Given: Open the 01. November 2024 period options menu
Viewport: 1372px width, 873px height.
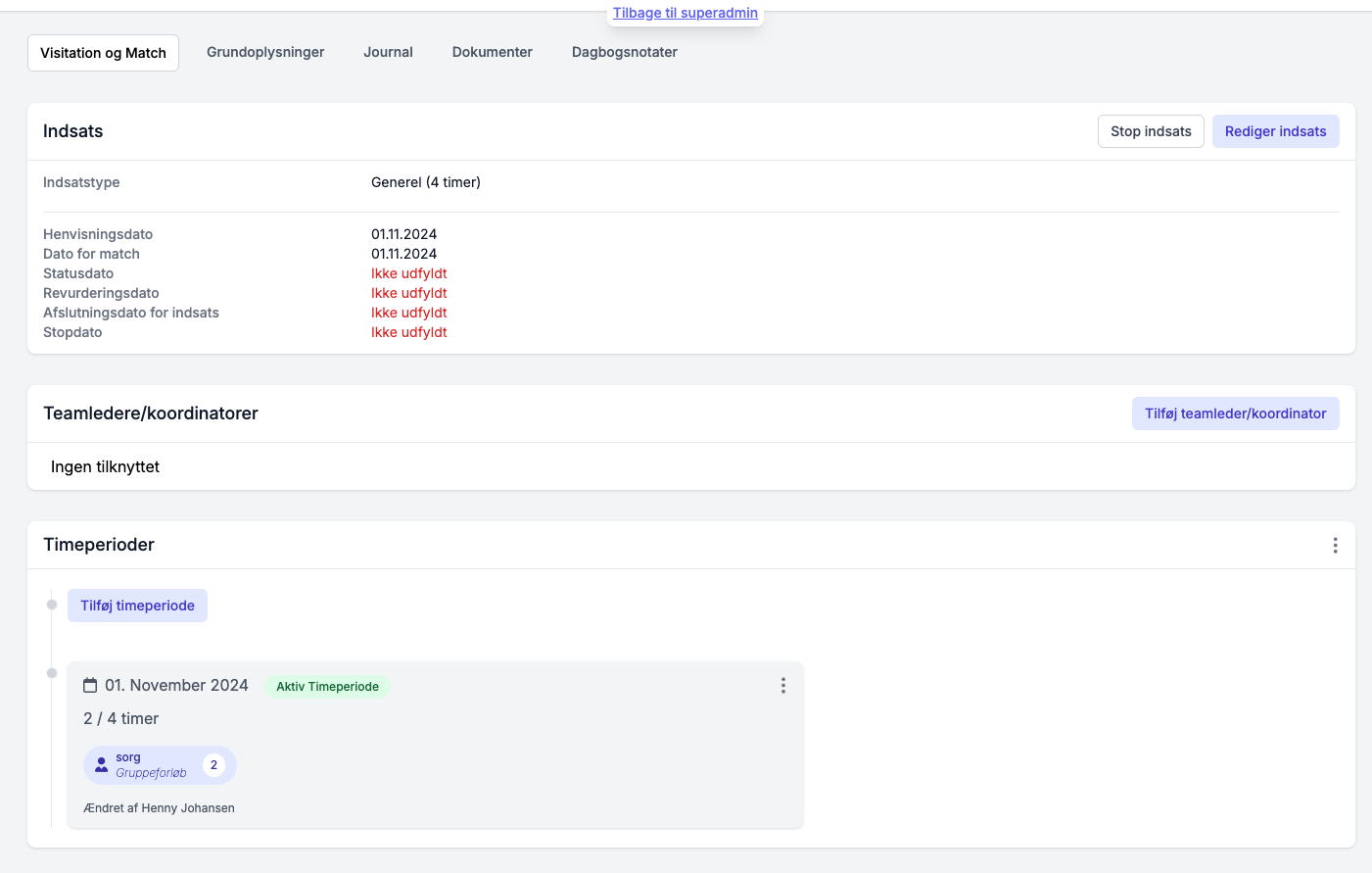Looking at the screenshot, I should [x=782, y=686].
